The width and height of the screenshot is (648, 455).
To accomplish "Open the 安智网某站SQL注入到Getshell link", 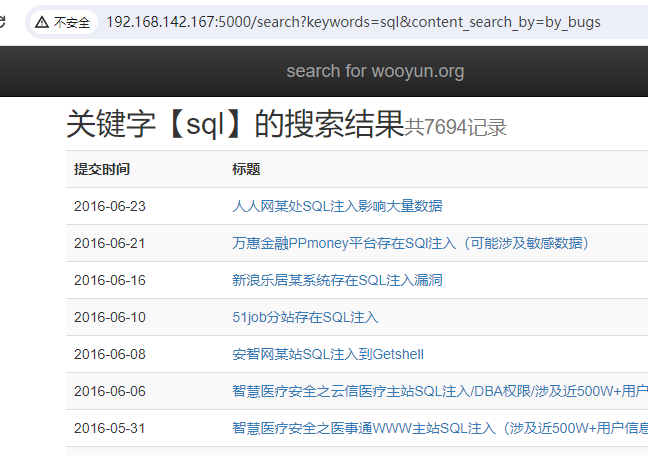I will click(328, 354).
